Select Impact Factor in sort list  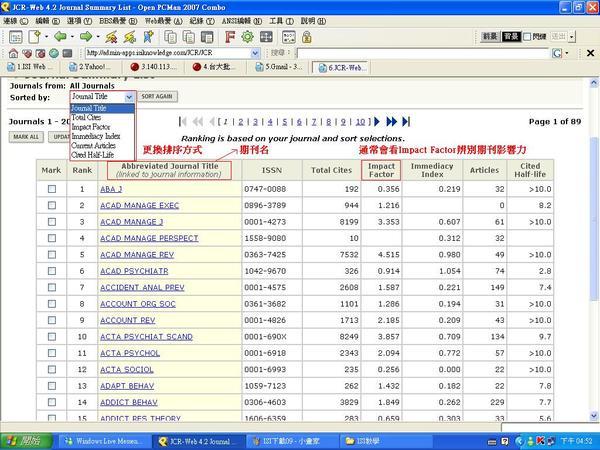pyautogui.click(x=91, y=127)
